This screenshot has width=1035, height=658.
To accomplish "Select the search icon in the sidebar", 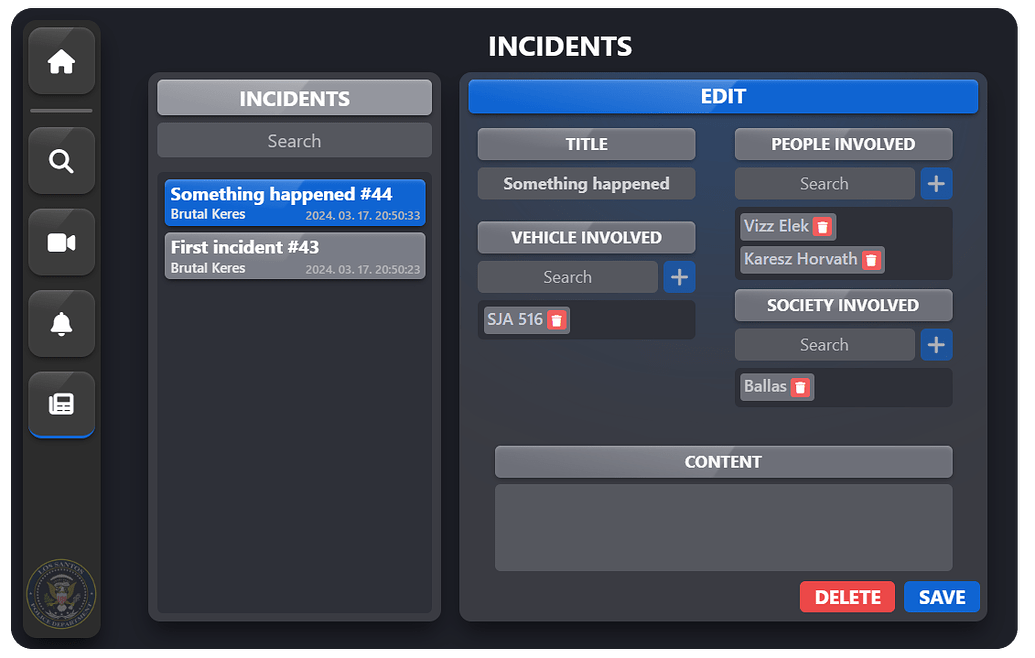I will [x=61, y=161].
